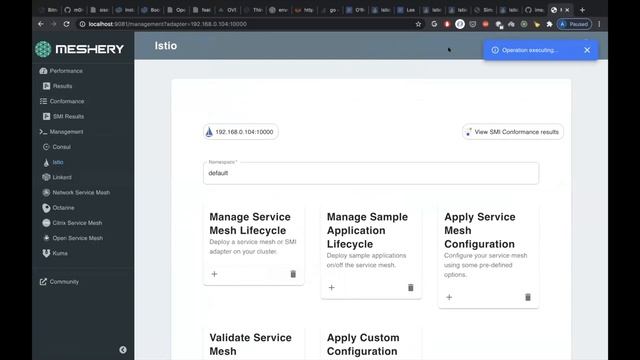Image resolution: width=640 pixels, height=360 pixels.
Task: Open the browser extensions puzzle icon
Action: [549, 24]
